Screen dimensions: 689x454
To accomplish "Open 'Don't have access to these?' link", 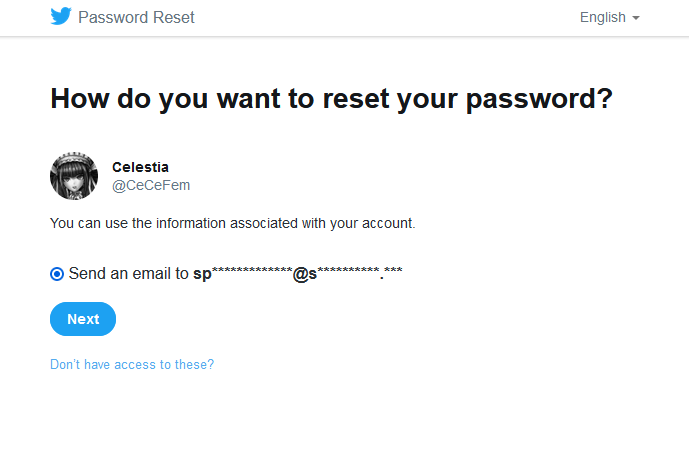I will tap(132, 365).
